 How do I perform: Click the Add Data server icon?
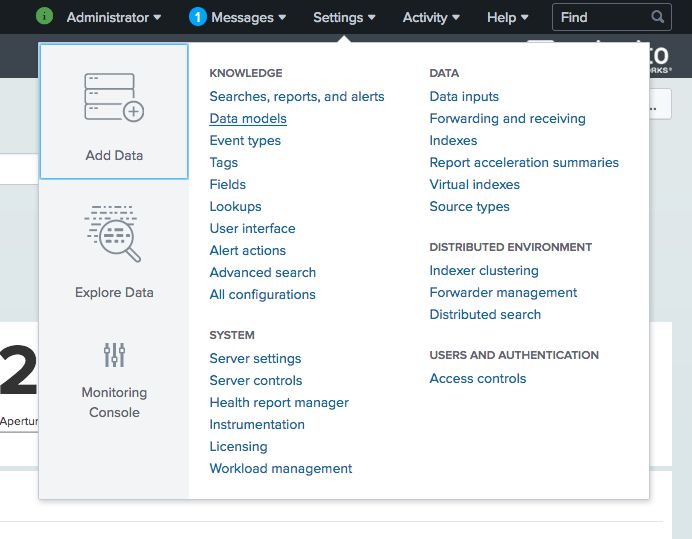114,98
